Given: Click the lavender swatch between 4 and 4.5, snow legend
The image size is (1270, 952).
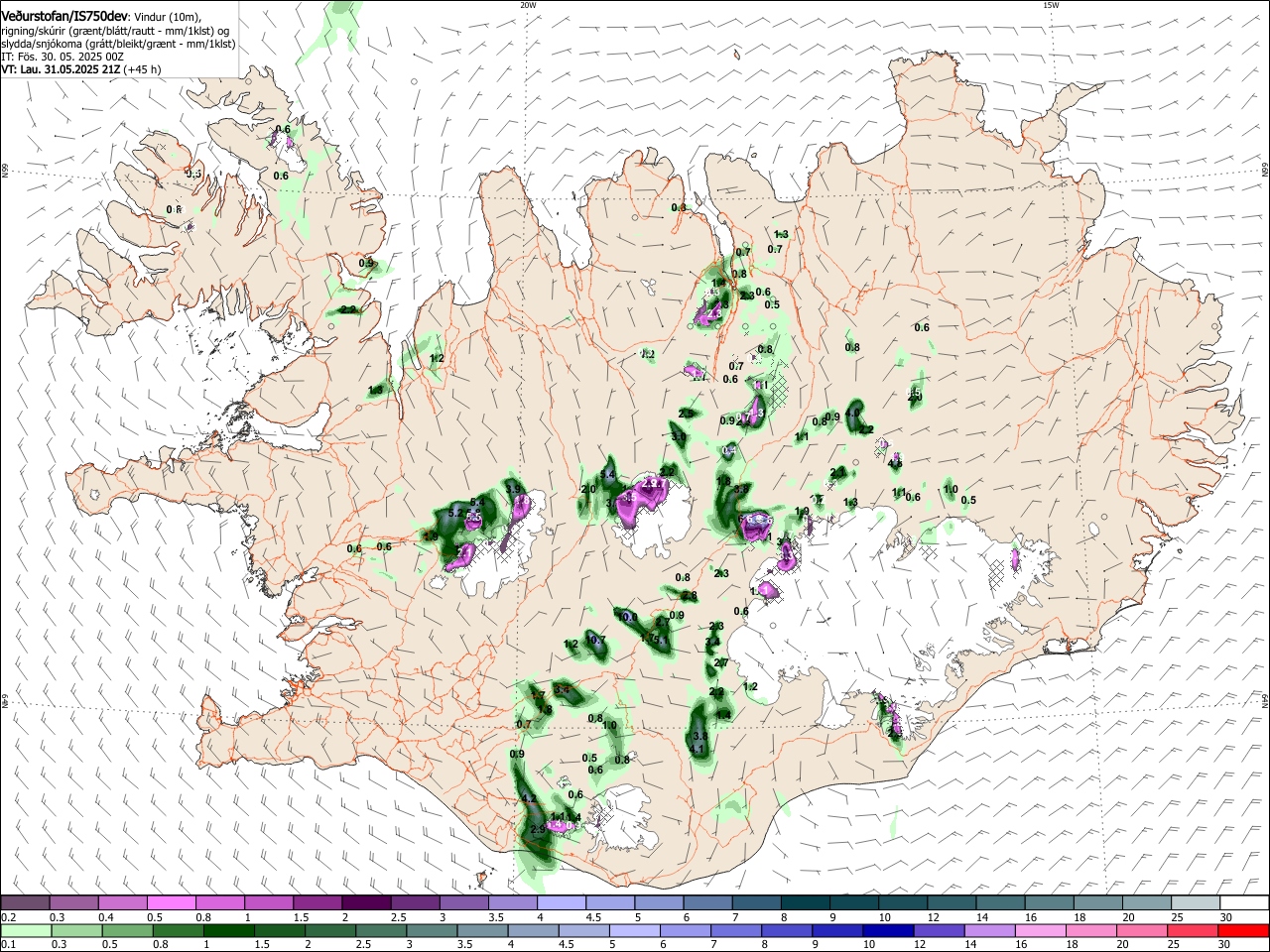Looking at the screenshot, I should [x=561, y=902].
